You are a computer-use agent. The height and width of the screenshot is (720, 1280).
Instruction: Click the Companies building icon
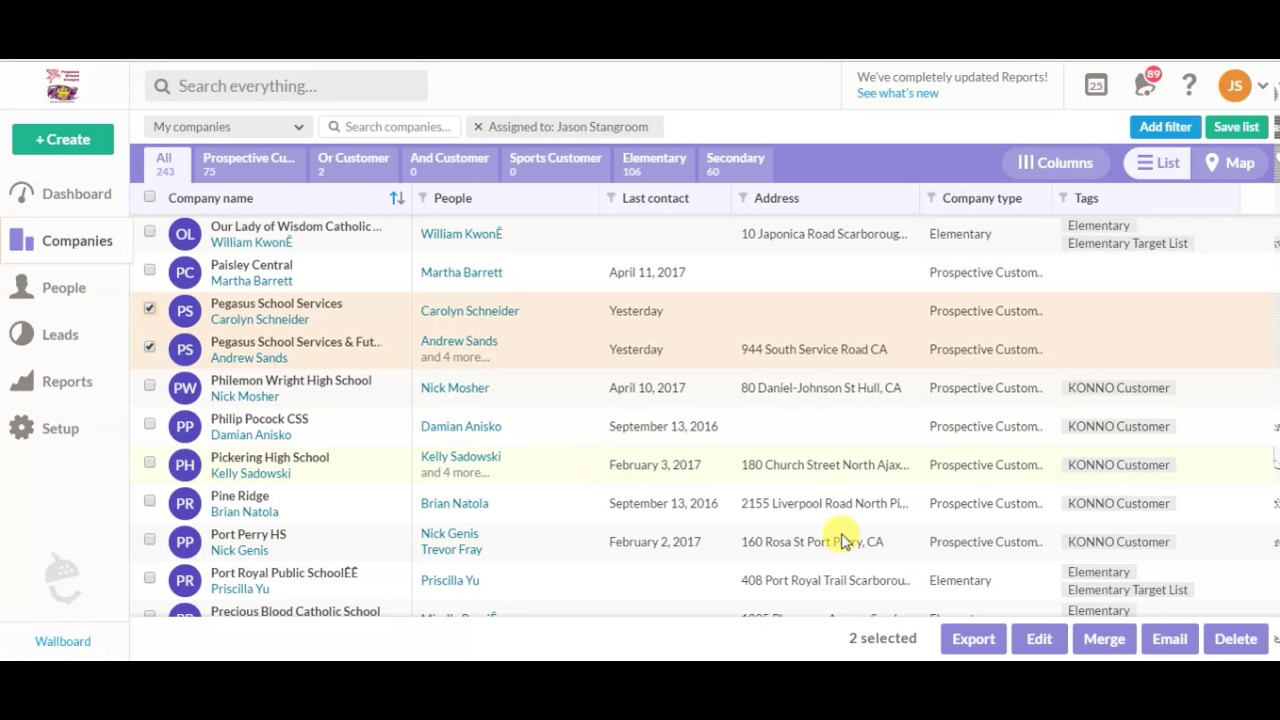coord(22,240)
